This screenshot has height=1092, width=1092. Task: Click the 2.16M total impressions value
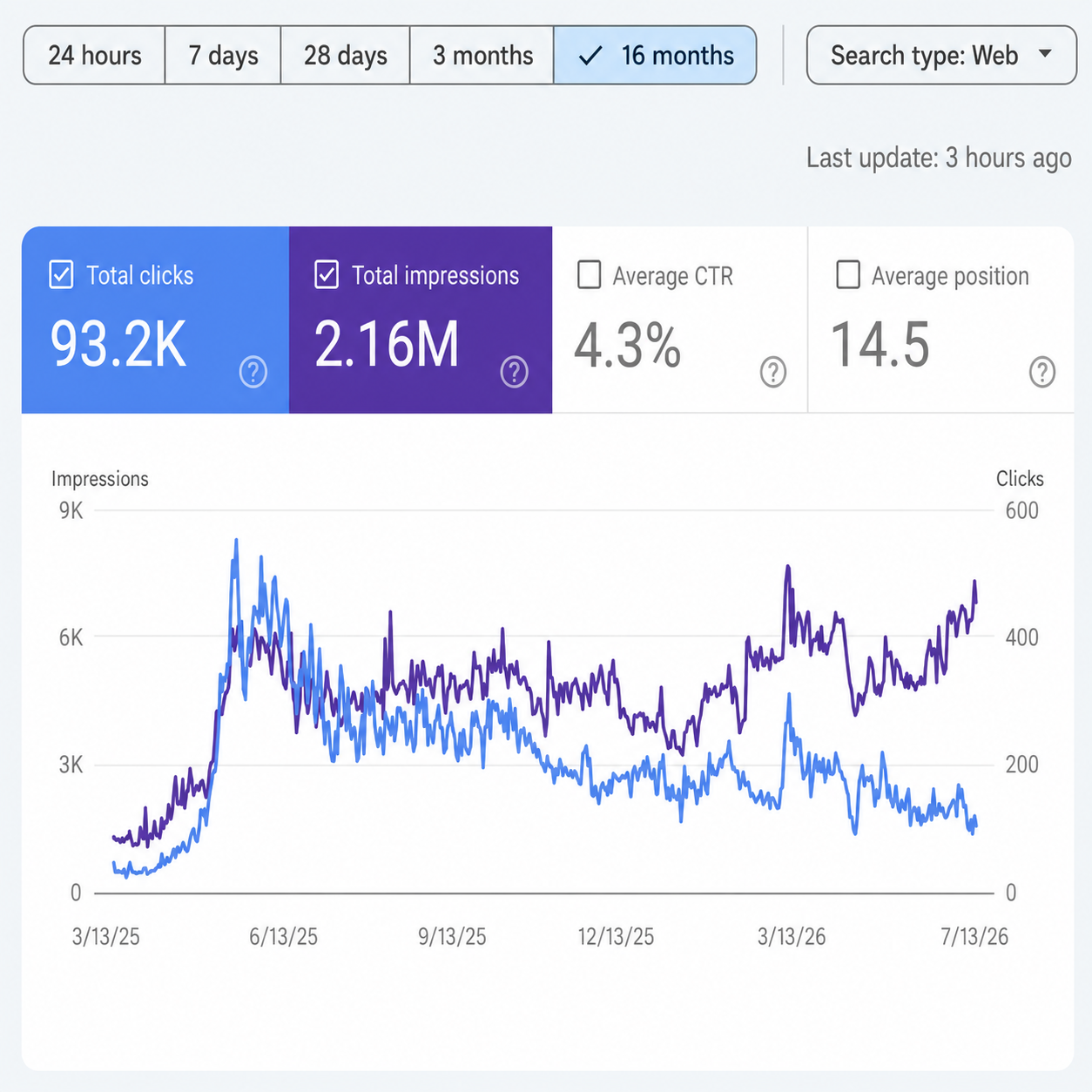[387, 345]
